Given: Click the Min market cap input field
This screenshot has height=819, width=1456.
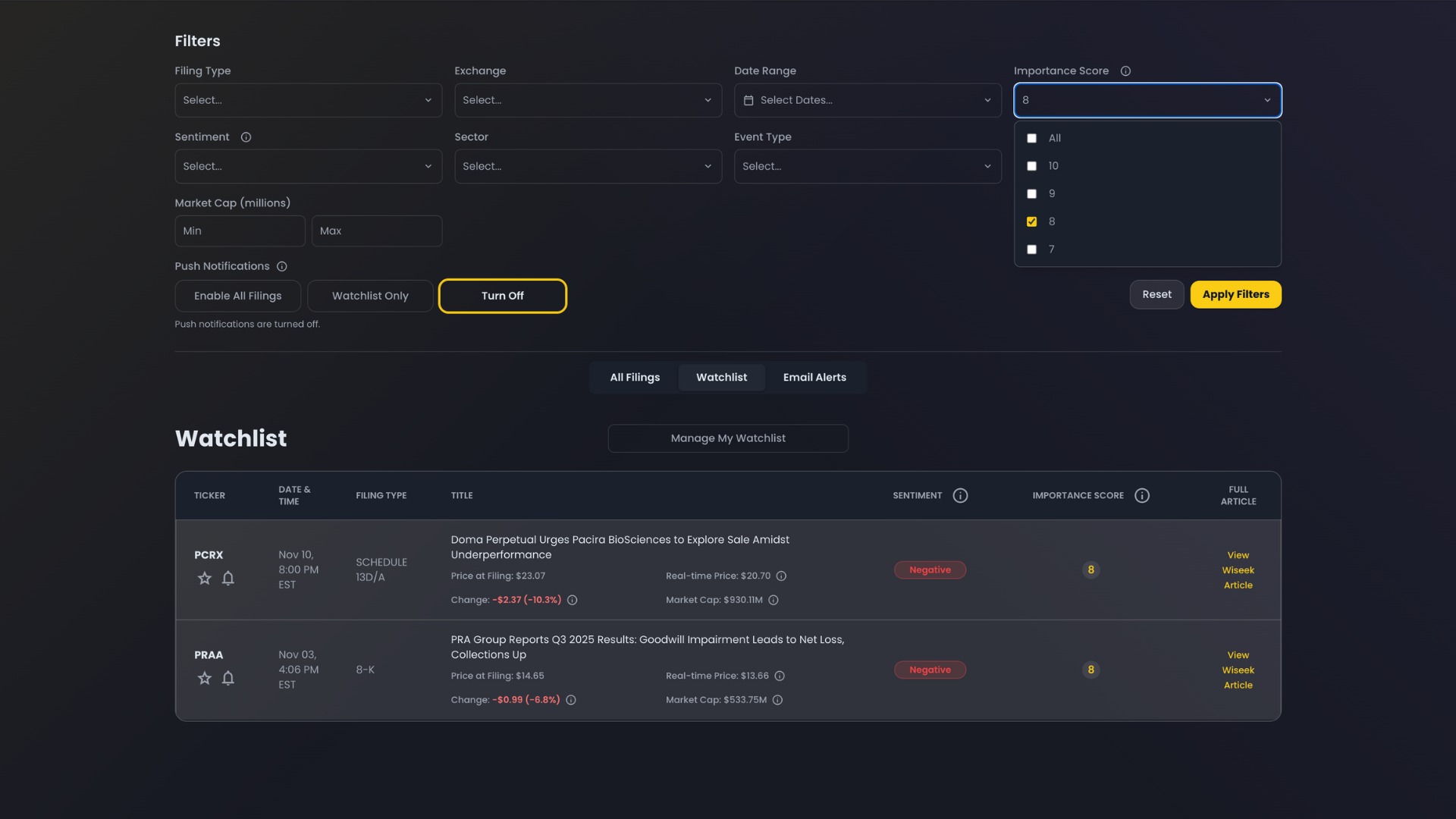Looking at the screenshot, I should point(240,231).
